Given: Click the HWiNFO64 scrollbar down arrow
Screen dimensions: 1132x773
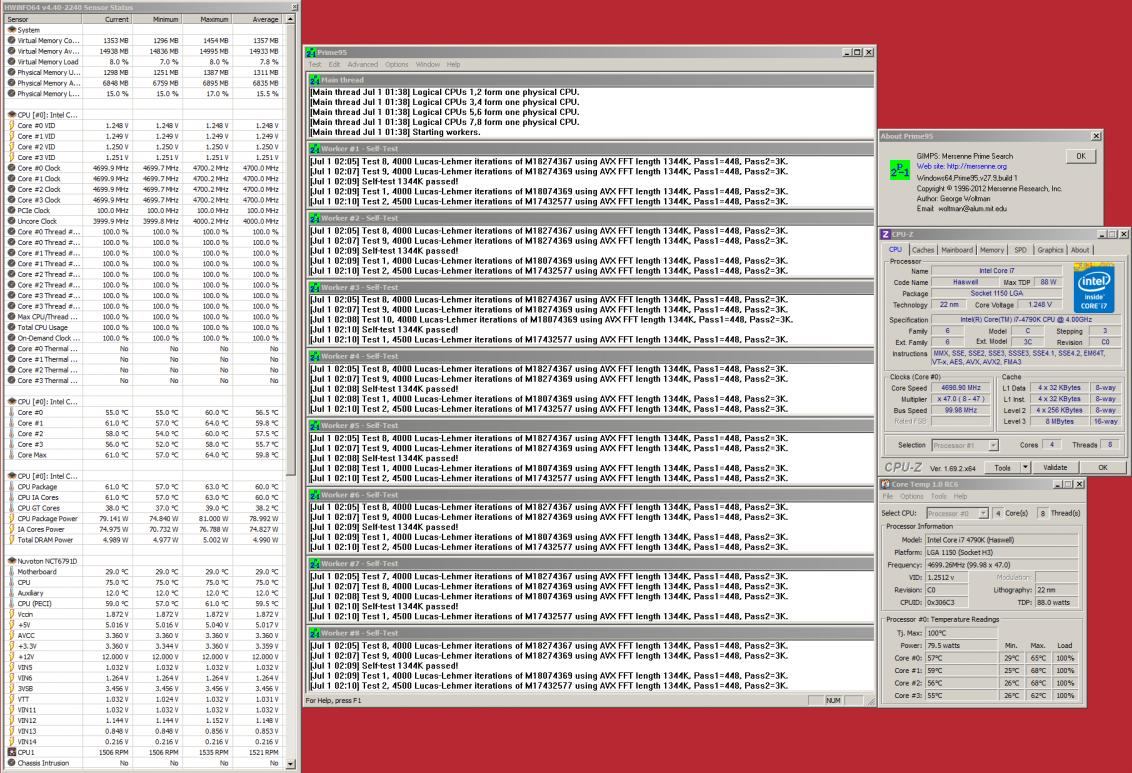Looking at the screenshot, I should point(291,764).
